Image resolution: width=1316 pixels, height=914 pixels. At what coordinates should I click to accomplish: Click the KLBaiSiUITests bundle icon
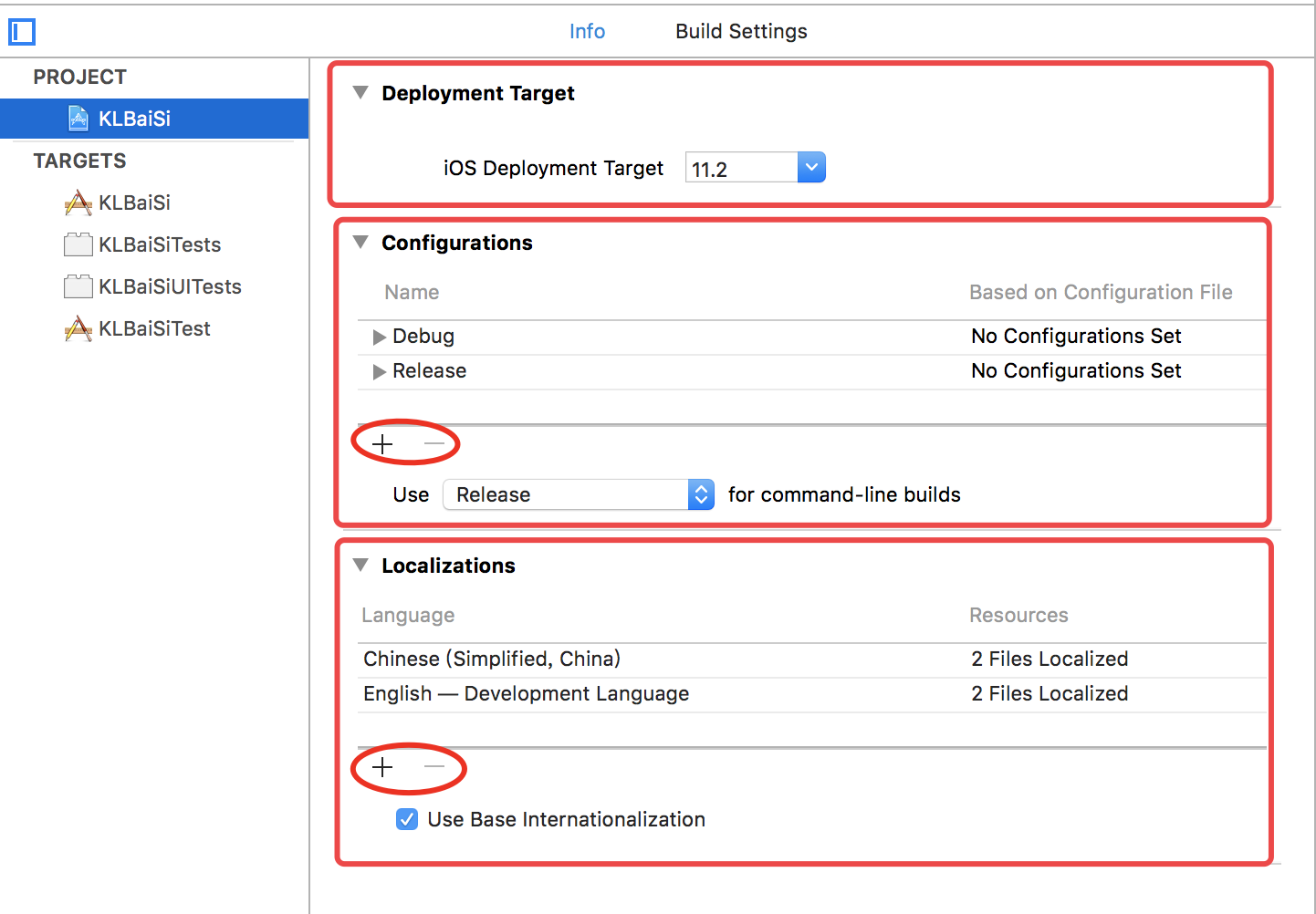pyautogui.click(x=78, y=286)
